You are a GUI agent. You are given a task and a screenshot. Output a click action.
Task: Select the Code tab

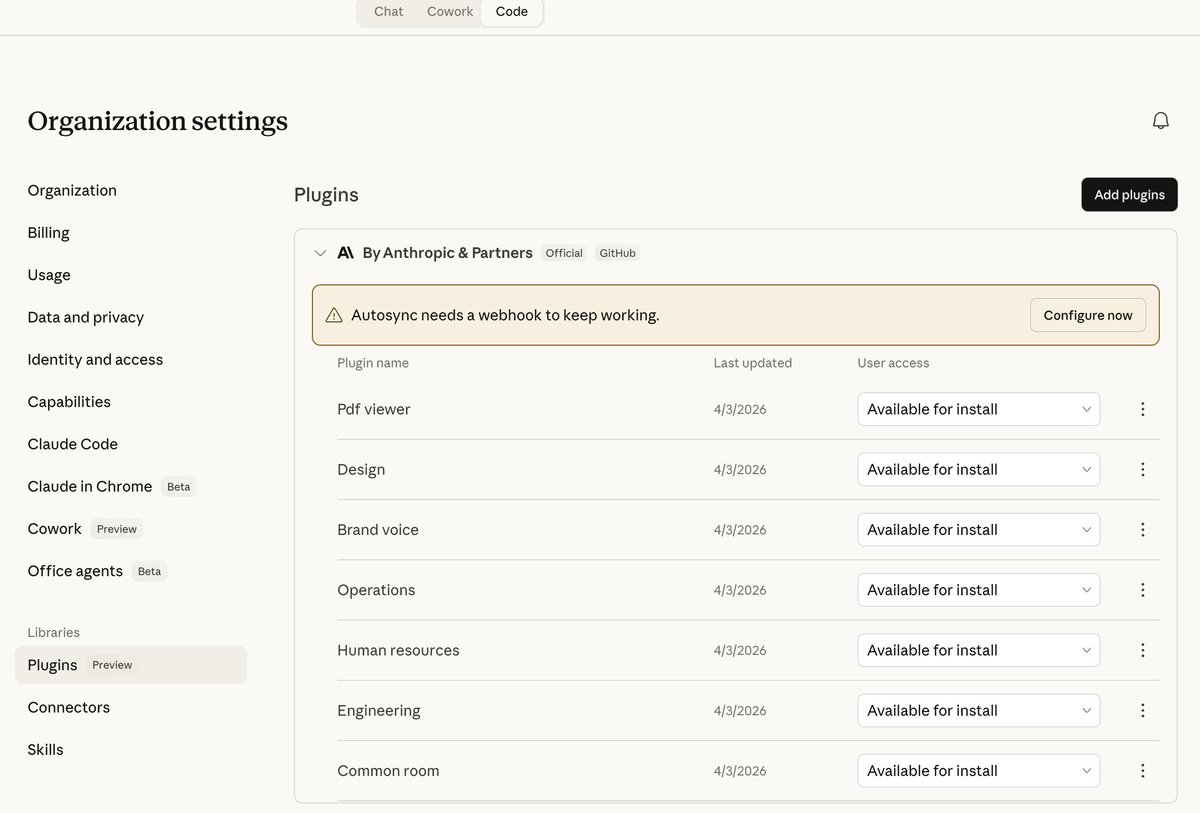[511, 12]
